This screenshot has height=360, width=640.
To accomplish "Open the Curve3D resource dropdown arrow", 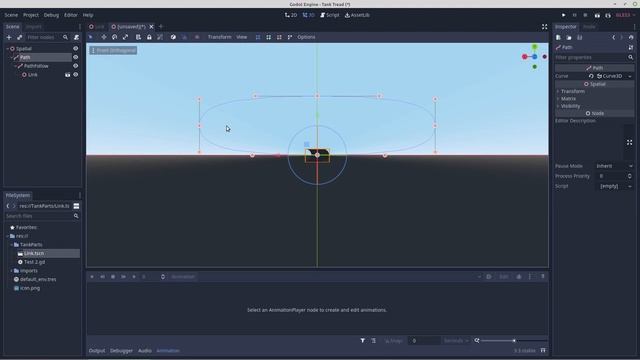I will (x=630, y=76).
